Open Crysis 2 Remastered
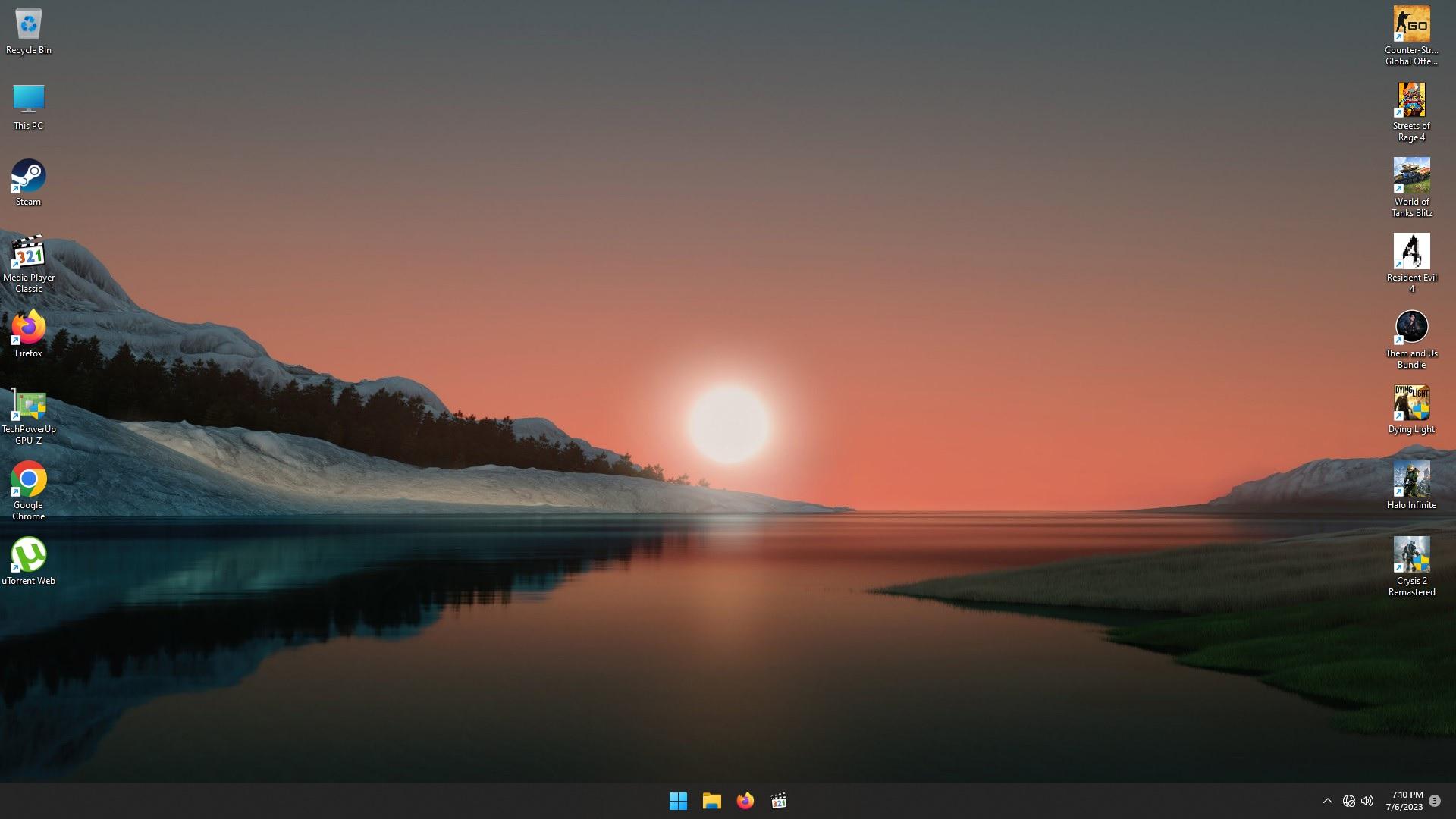1456x819 pixels. pyautogui.click(x=1410, y=555)
